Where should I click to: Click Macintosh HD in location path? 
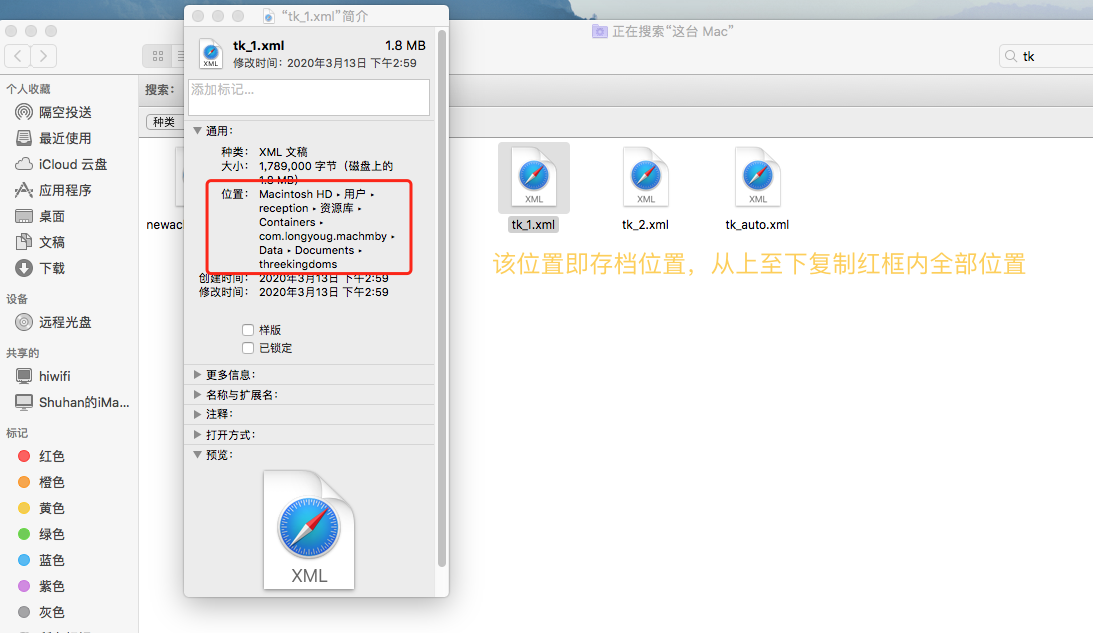(x=296, y=194)
